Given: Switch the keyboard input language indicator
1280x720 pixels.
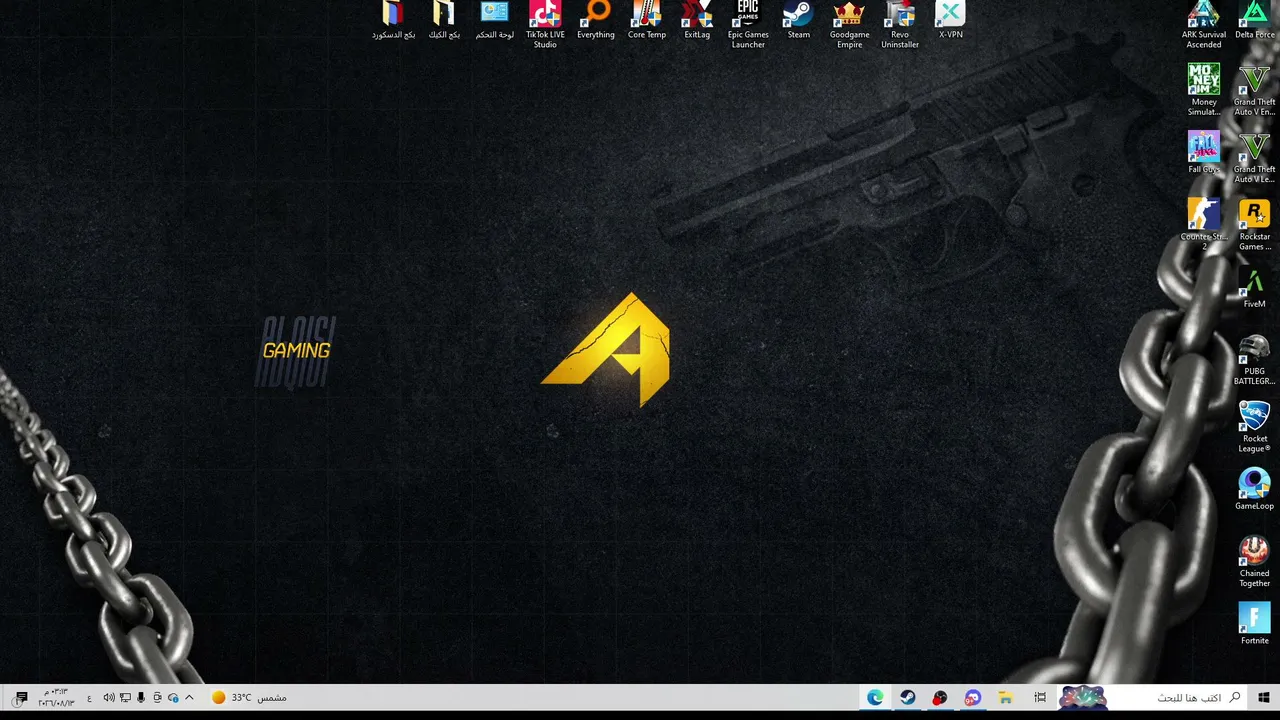Looking at the screenshot, I should tap(89, 698).
